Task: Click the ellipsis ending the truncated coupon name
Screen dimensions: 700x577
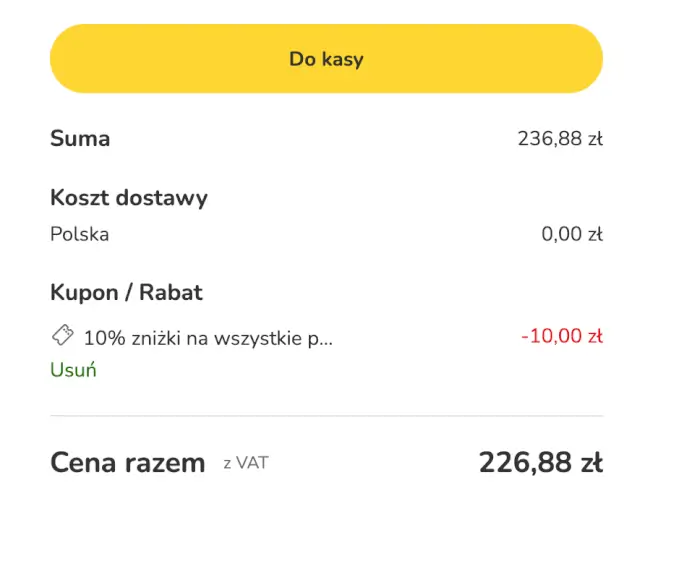Action: pyautogui.click(x=326, y=340)
